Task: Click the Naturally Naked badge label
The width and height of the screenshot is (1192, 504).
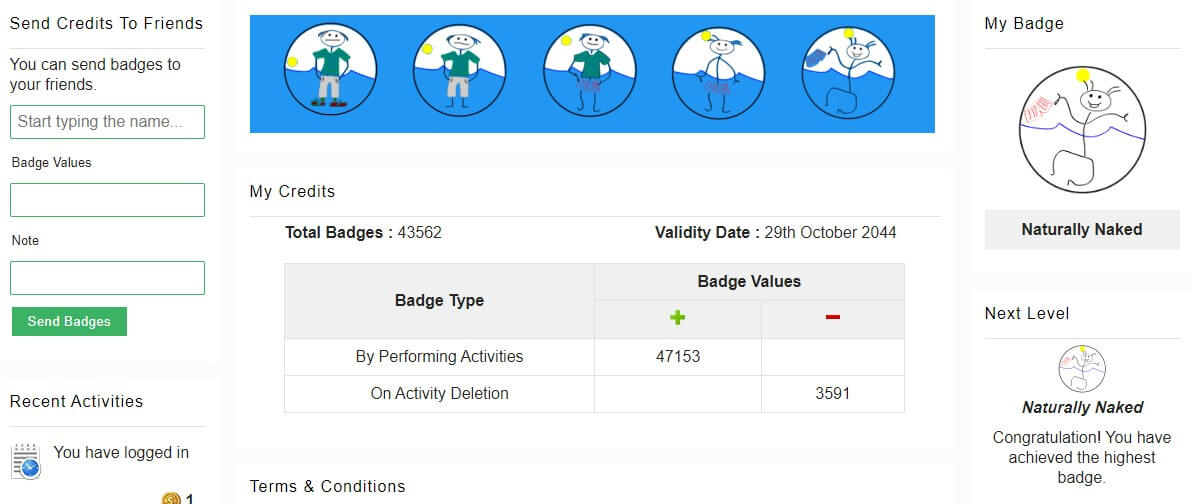Action: [1082, 230]
